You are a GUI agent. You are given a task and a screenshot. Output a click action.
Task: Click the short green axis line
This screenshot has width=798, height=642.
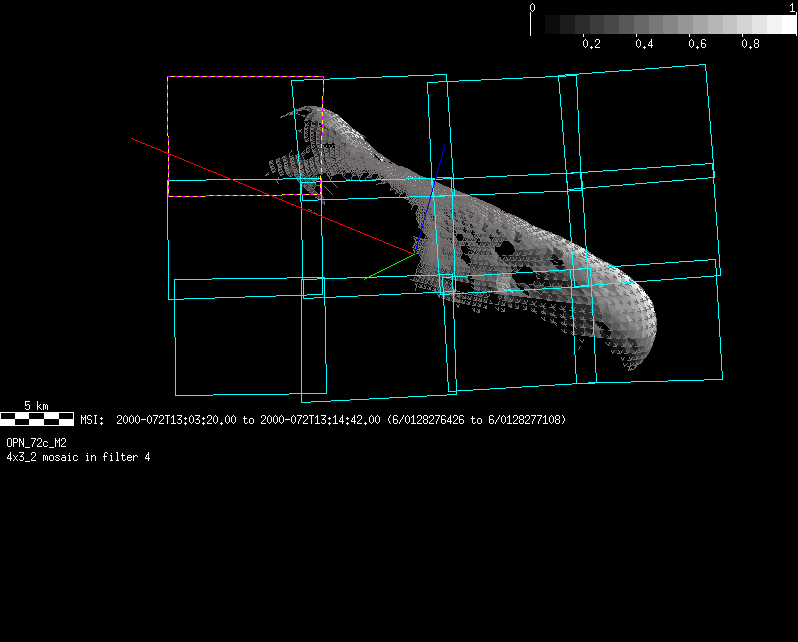[x=390, y=267]
